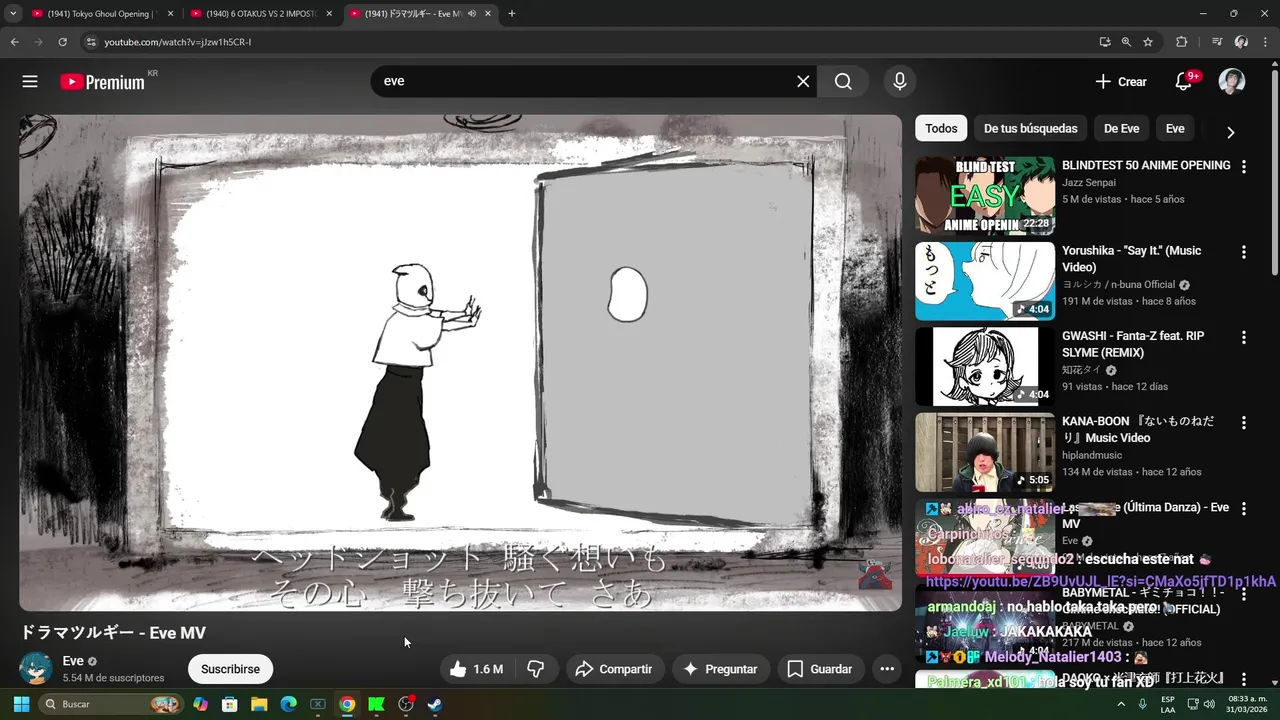The height and width of the screenshot is (720, 1280).
Task: Select the De tus búsquedas chip
Action: pyautogui.click(x=1030, y=128)
